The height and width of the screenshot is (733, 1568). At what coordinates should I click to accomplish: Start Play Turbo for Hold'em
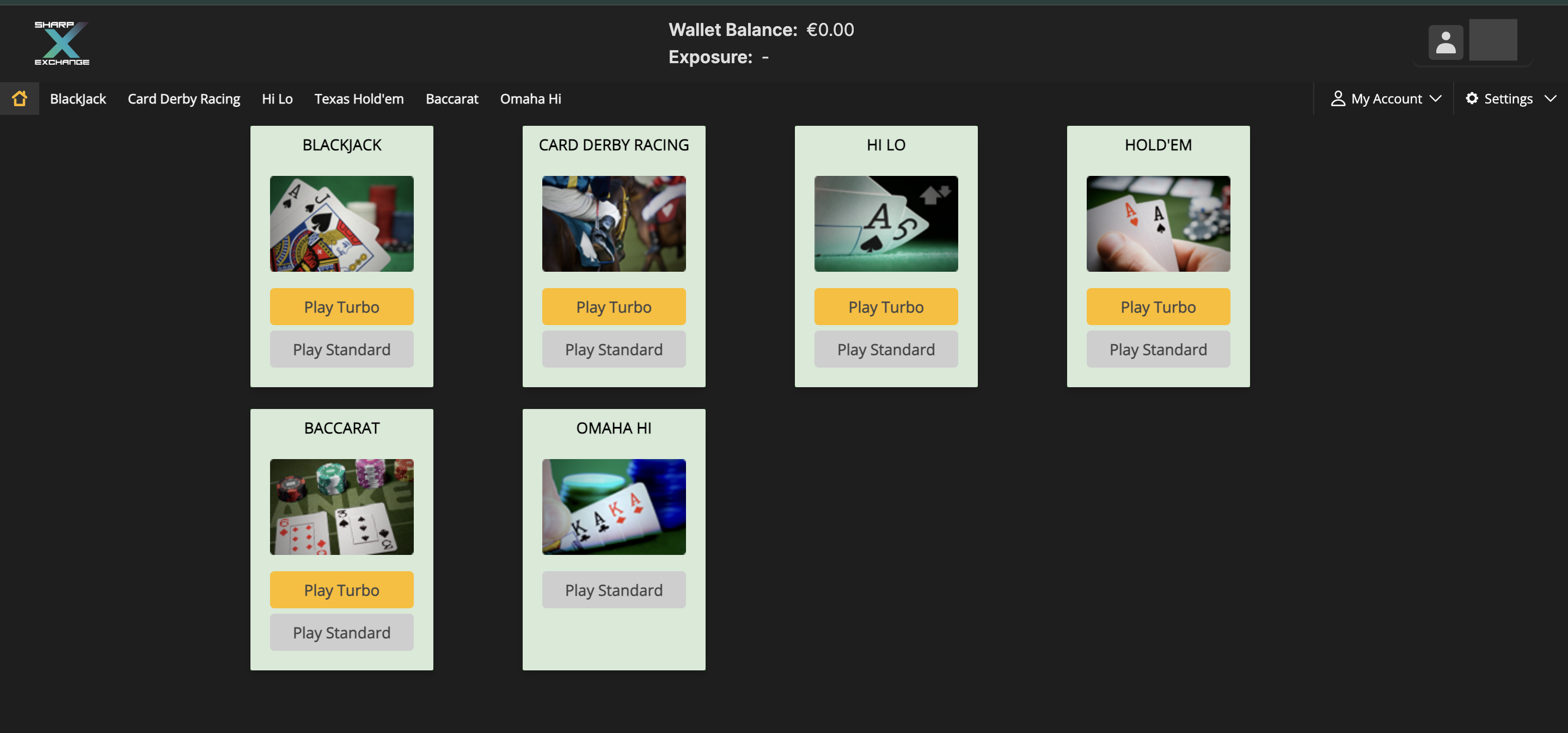[1157, 307]
